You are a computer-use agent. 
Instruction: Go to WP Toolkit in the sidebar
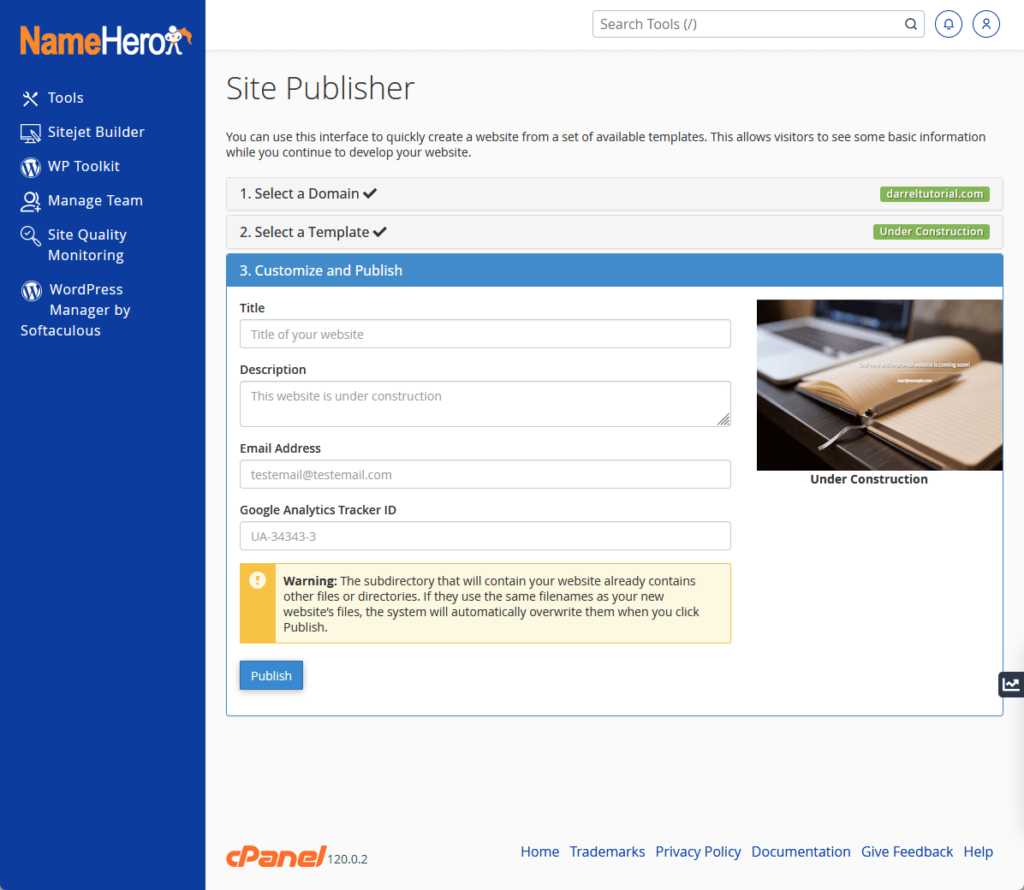tap(84, 167)
